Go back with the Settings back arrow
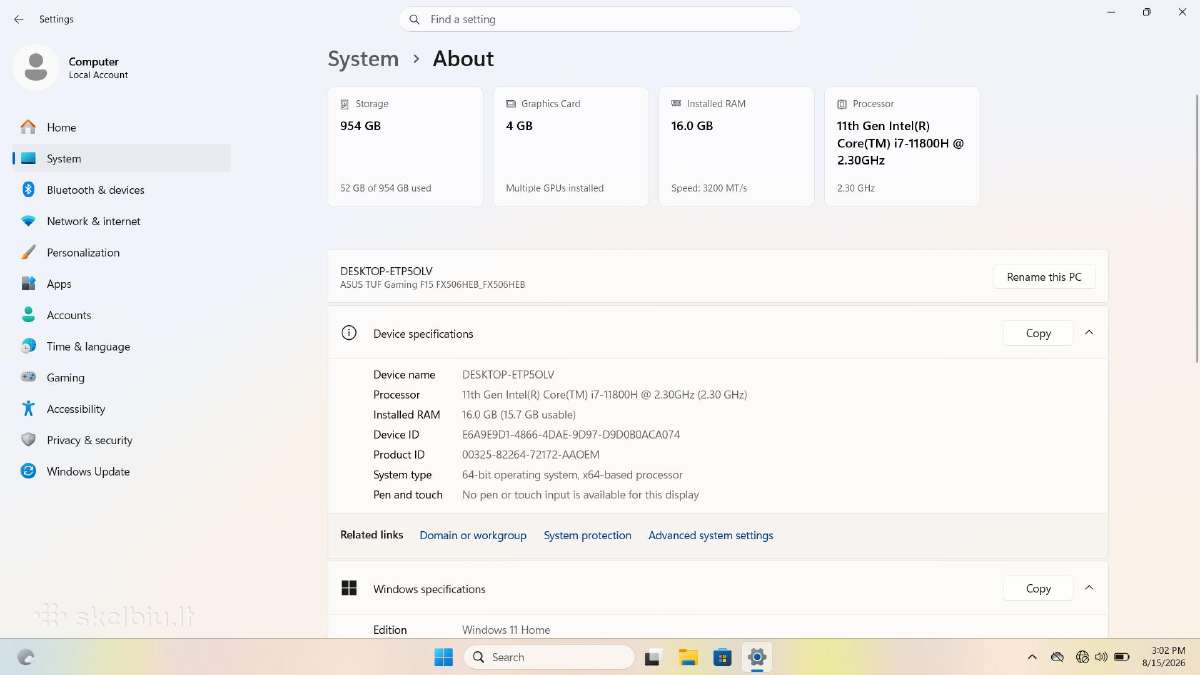 18,19
